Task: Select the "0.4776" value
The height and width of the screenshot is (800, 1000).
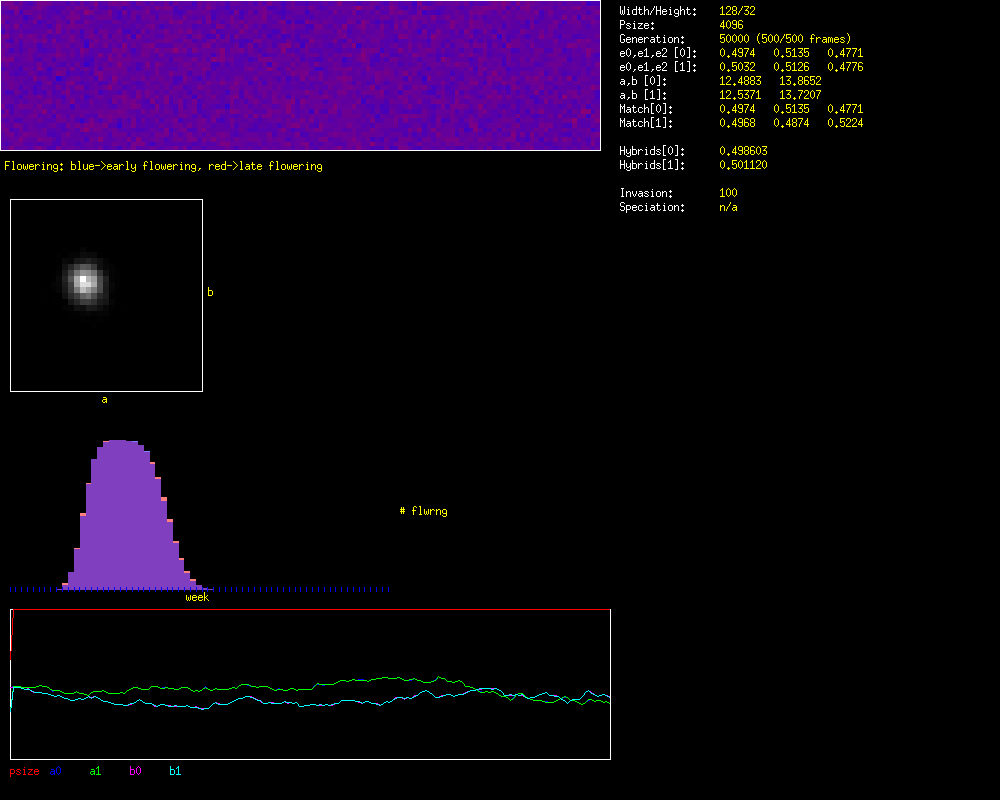Action: click(845, 68)
